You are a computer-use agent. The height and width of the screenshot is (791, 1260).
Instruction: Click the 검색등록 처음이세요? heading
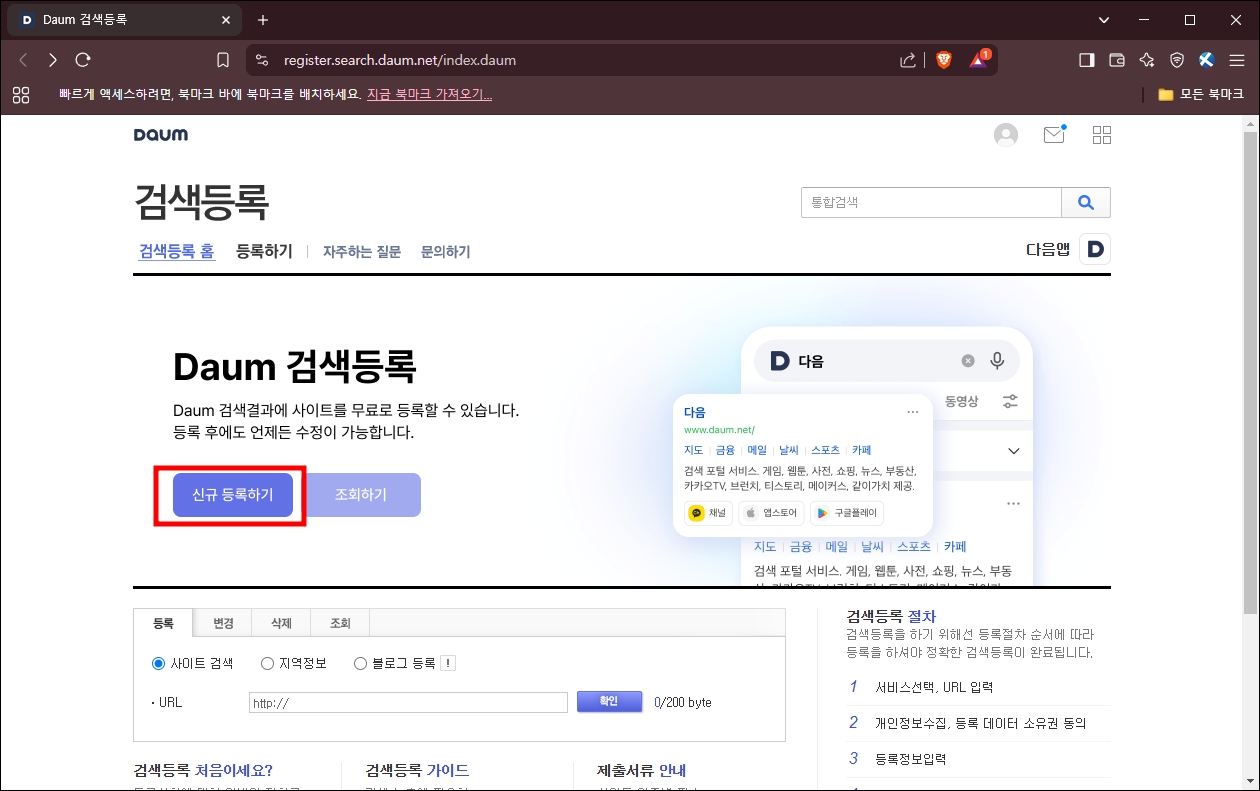[203, 770]
